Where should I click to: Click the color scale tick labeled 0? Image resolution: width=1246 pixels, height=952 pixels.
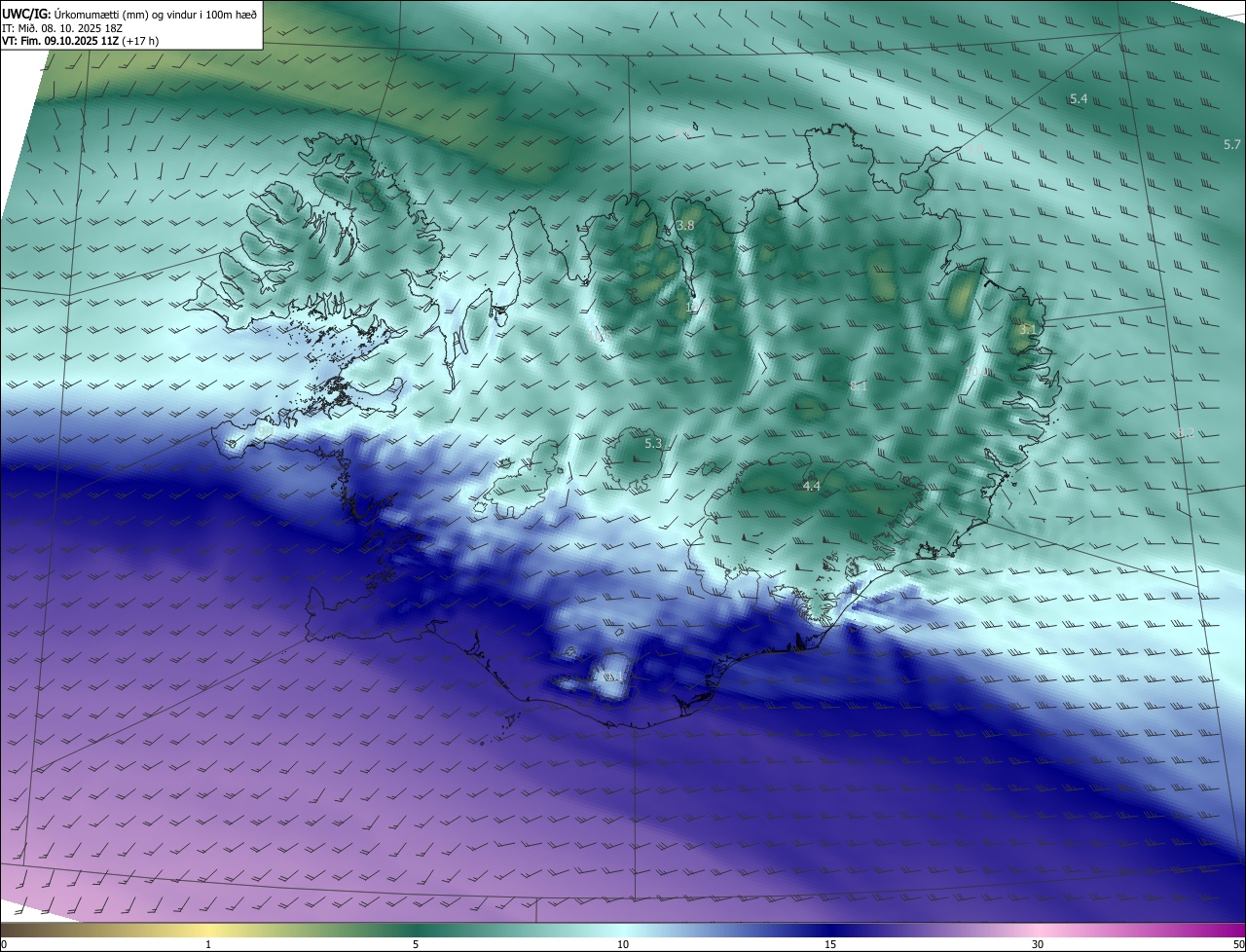pyautogui.click(x=4, y=944)
